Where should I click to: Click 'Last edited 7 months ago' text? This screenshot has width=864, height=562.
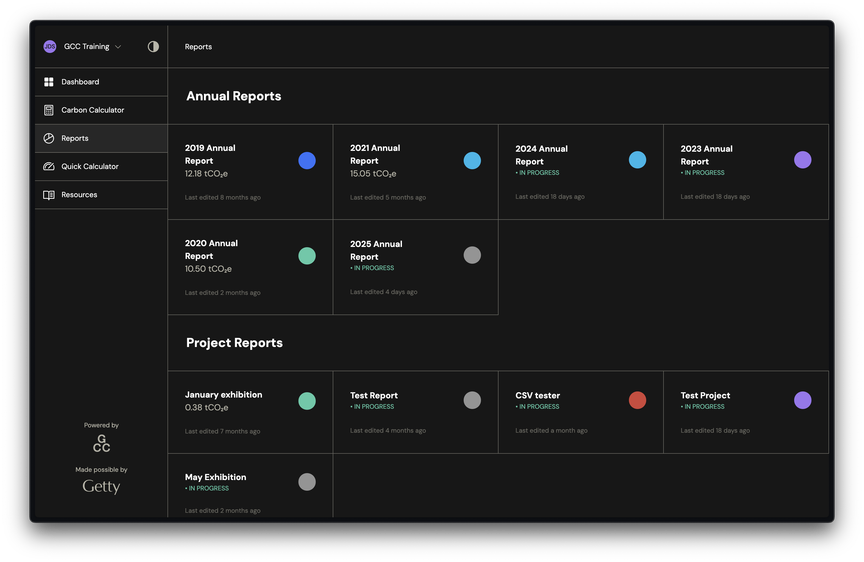click(223, 431)
